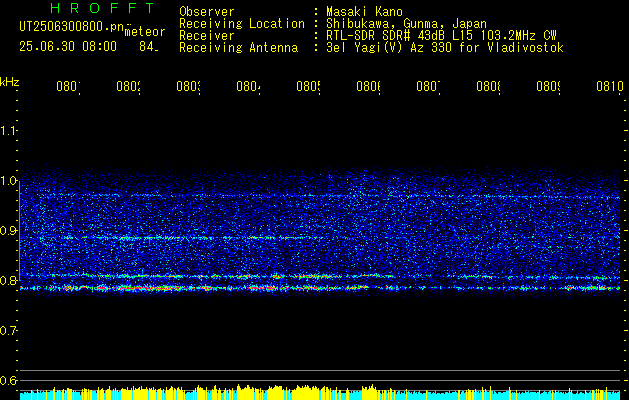Image resolution: width=629 pixels, height=400 pixels.
Task: Click the 0801 time marker
Action: 68,87
